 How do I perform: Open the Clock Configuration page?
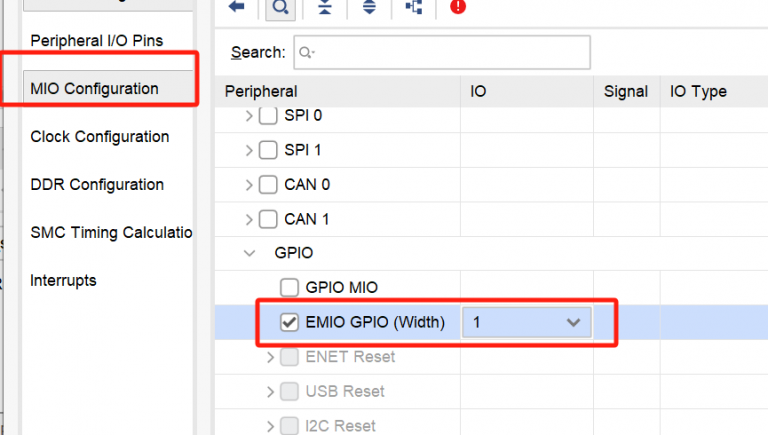[x=100, y=137]
